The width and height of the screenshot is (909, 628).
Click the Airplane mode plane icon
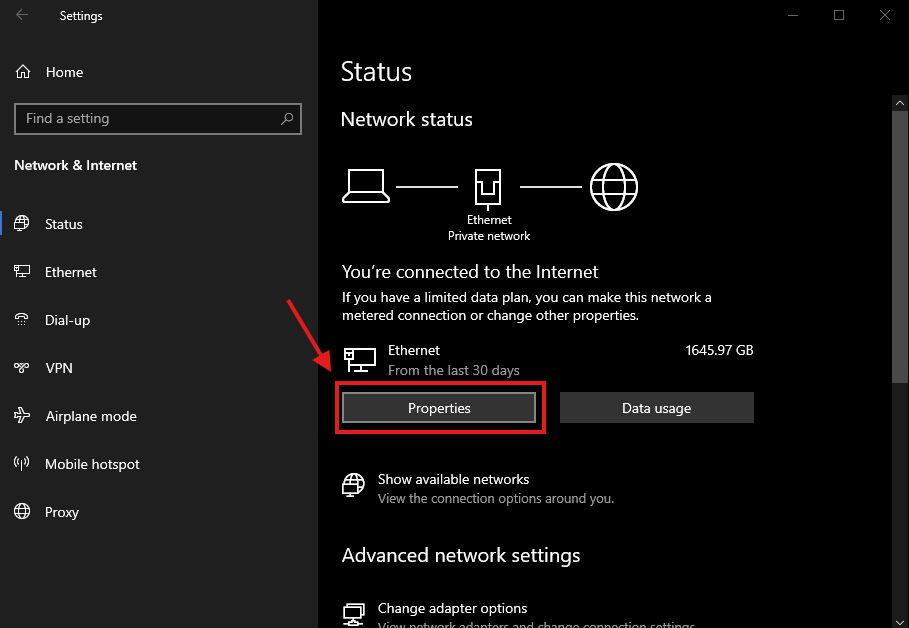pos(22,415)
